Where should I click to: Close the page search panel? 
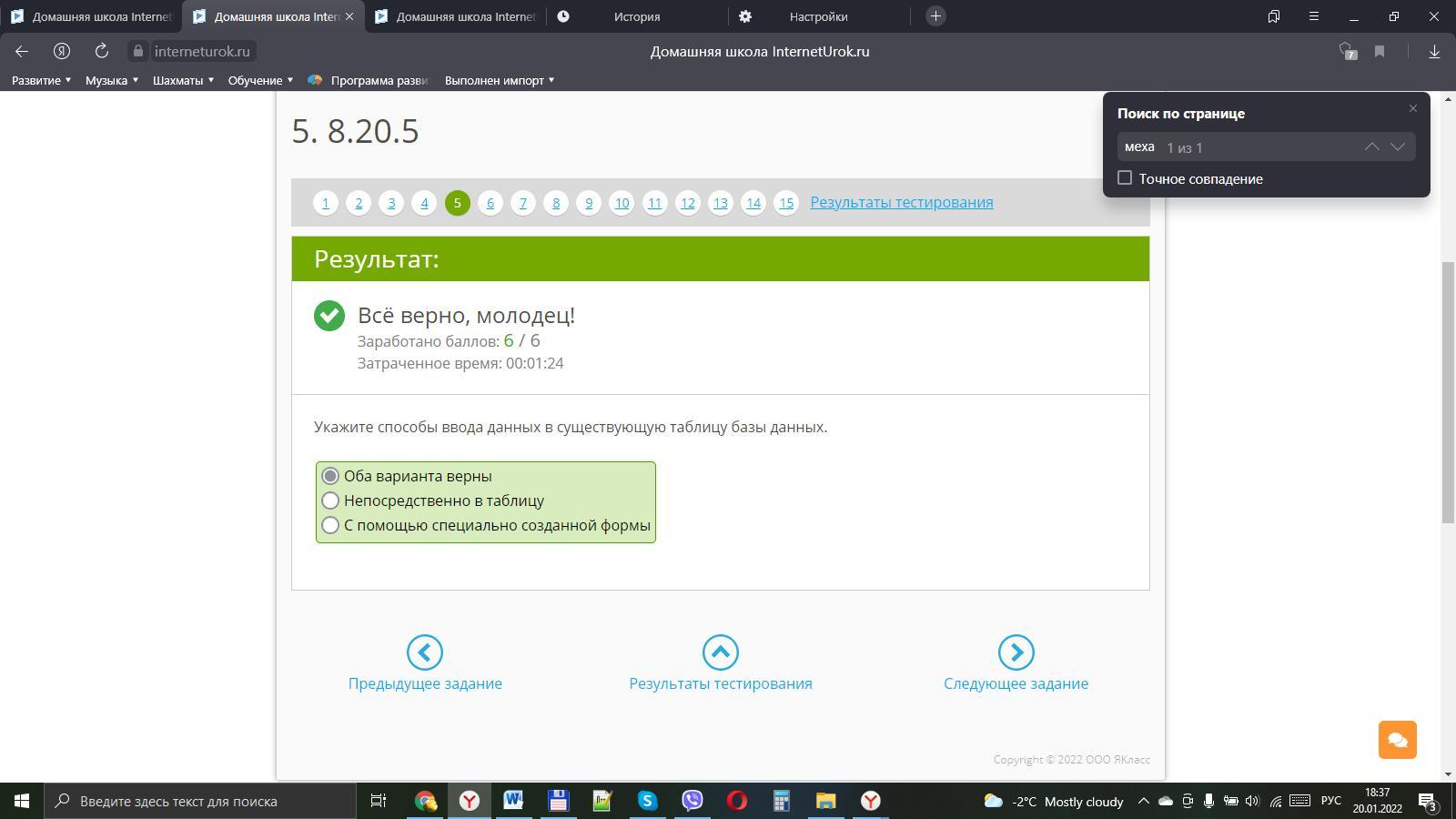point(1413,108)
